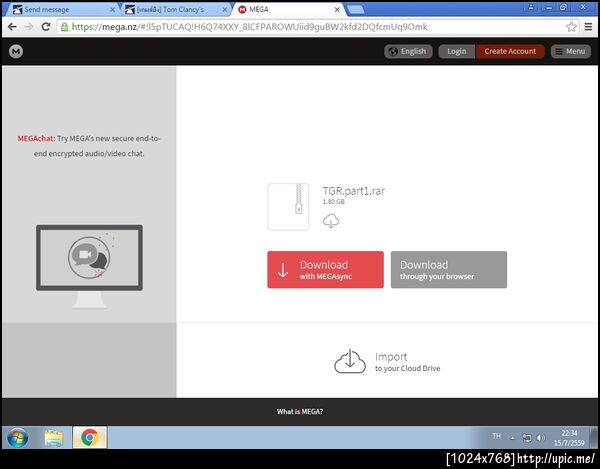Screen dimensions: 600x469
Task: Click the globe icon on English button
Action: click(393, 51)
